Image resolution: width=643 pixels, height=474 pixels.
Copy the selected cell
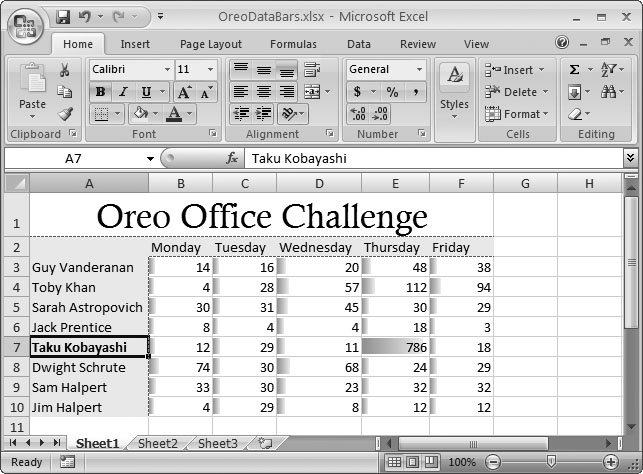click(x=64, y=92)
